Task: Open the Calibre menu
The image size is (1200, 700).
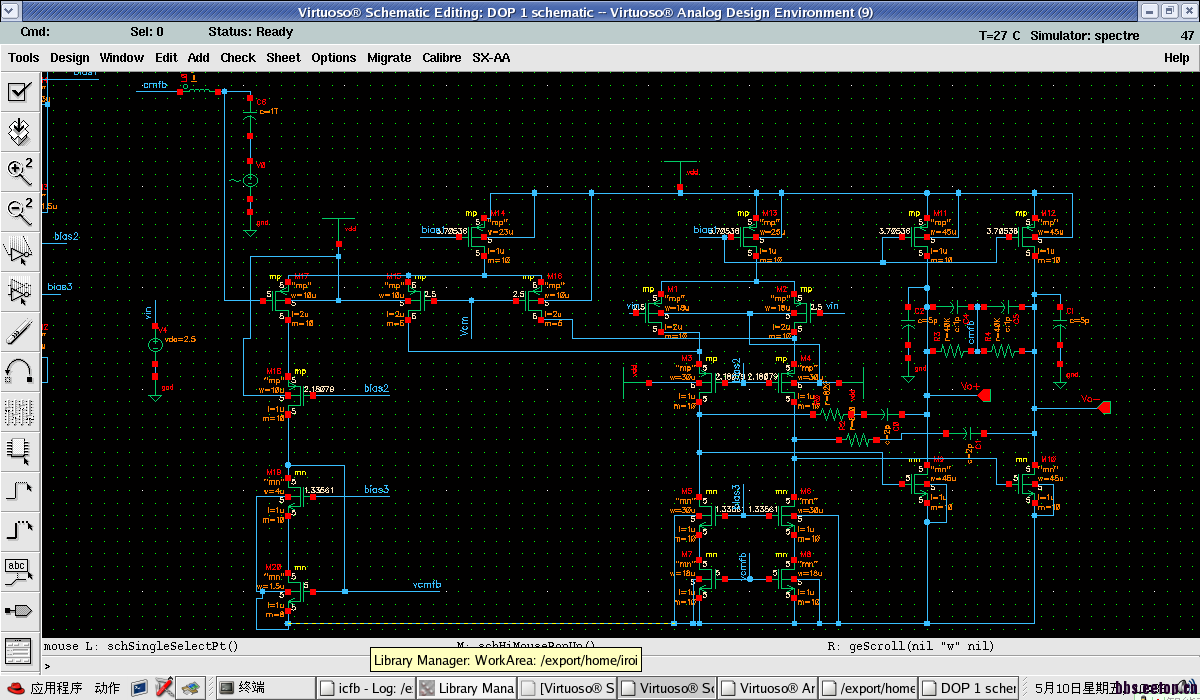Action: tap(441, 58)
